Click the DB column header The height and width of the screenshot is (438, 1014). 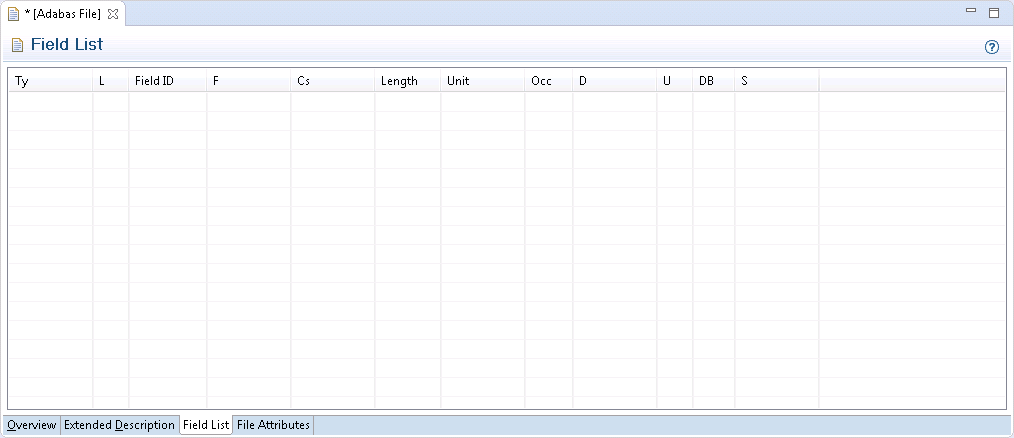(x=713, y=81)
